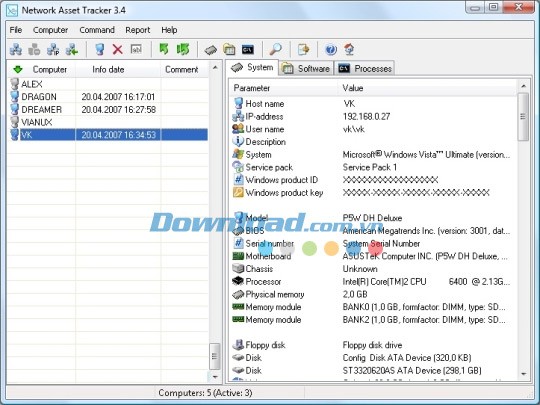Click the BANK0 memory module row
The width and height of the screenshot is (540, 405).
374,307
